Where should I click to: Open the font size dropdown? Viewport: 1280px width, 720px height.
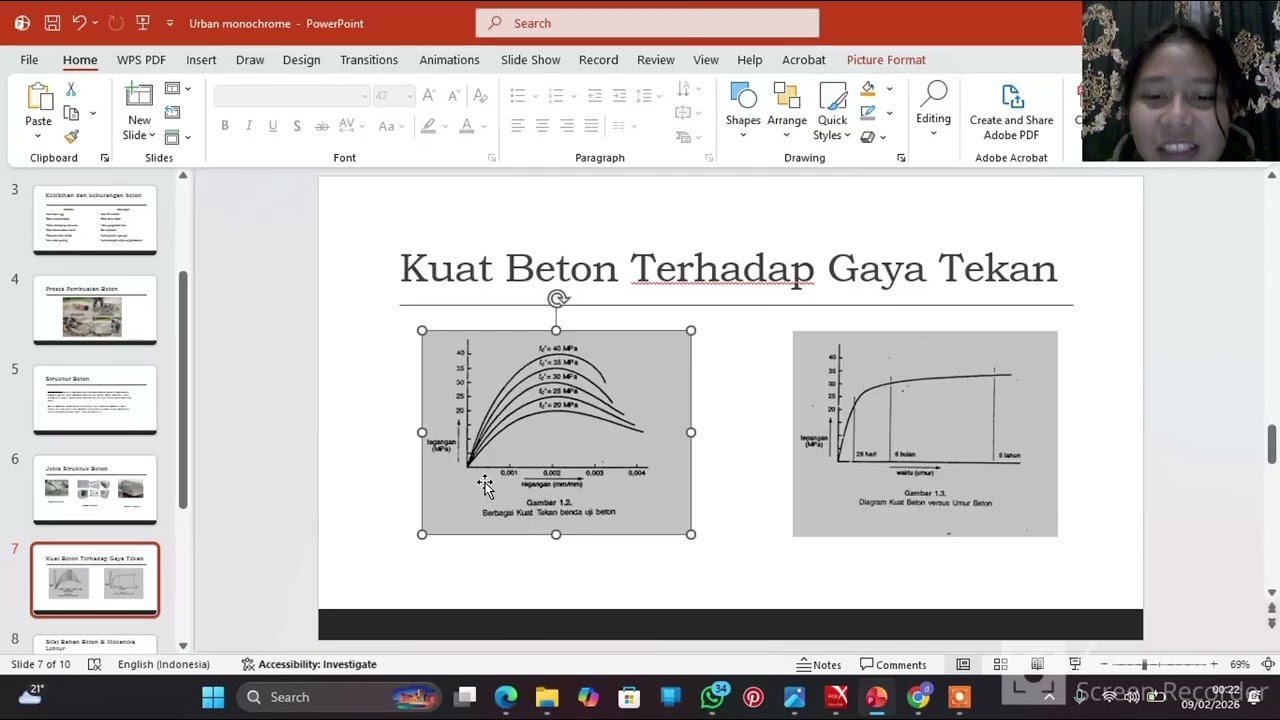click(409, 96)
